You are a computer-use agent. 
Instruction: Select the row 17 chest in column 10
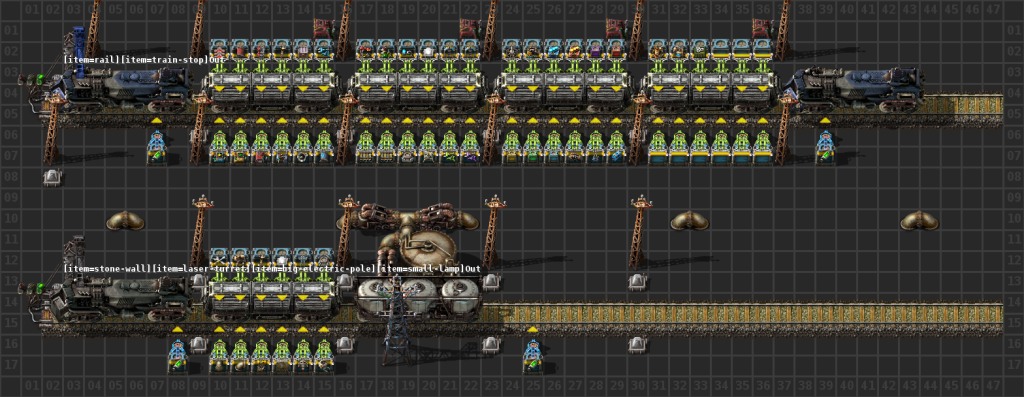(219, 366)
